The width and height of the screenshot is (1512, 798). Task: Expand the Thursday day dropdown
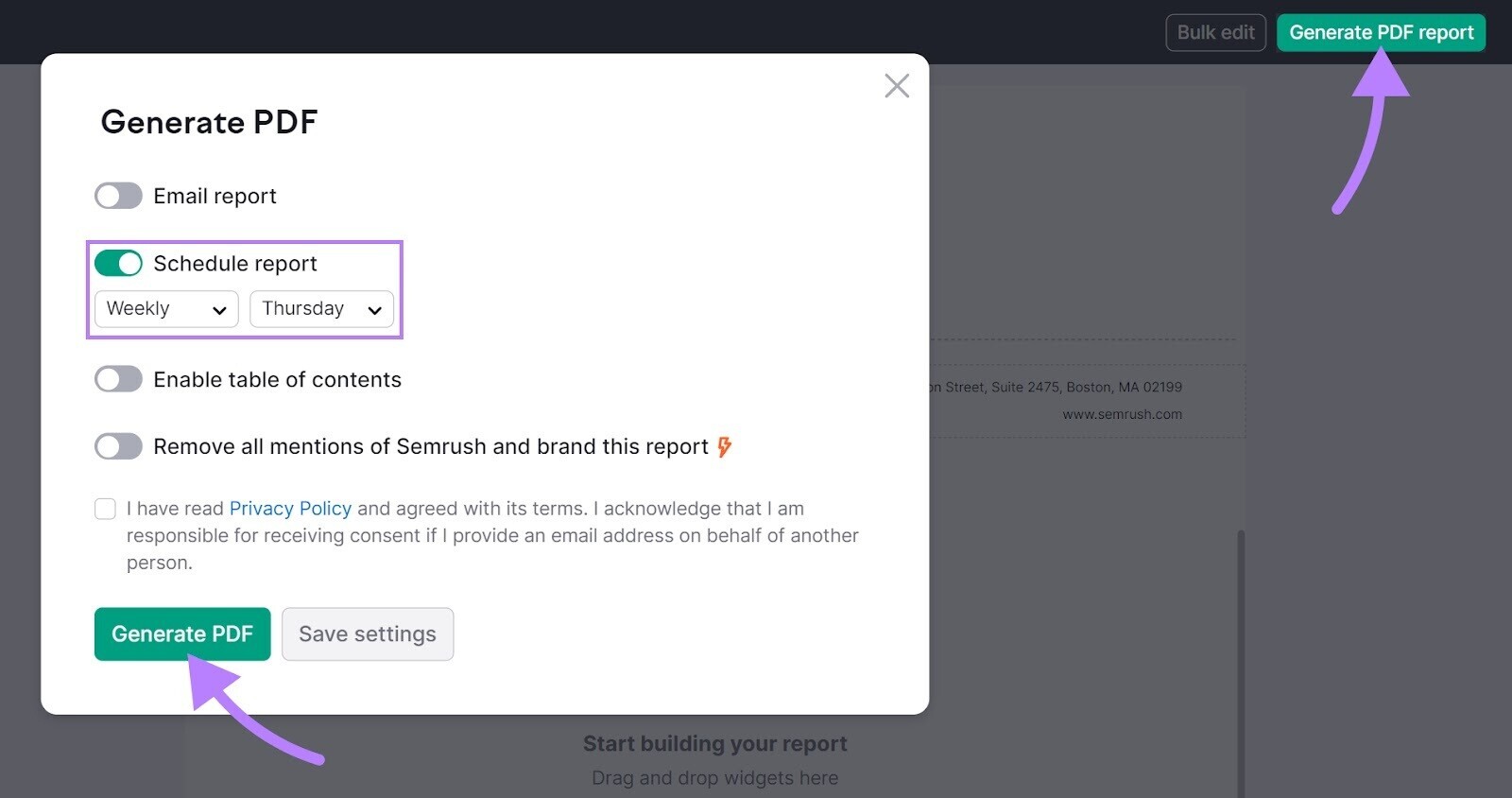click(x=321, y=309)
